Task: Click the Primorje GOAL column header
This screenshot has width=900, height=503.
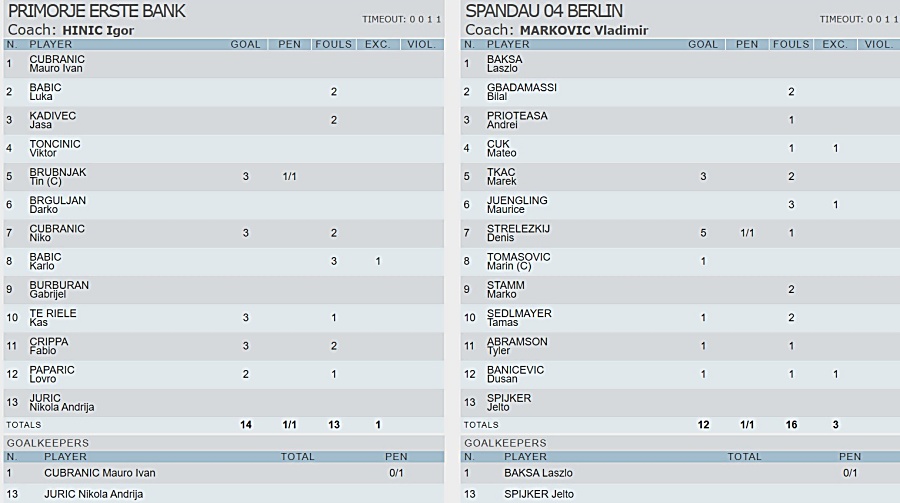Action: 245,44
